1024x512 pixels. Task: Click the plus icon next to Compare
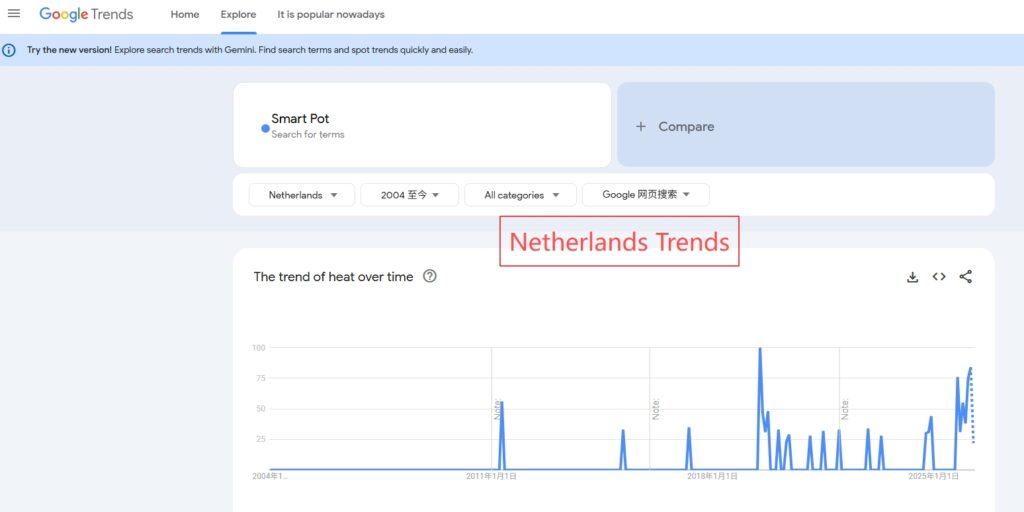point(641,127)
